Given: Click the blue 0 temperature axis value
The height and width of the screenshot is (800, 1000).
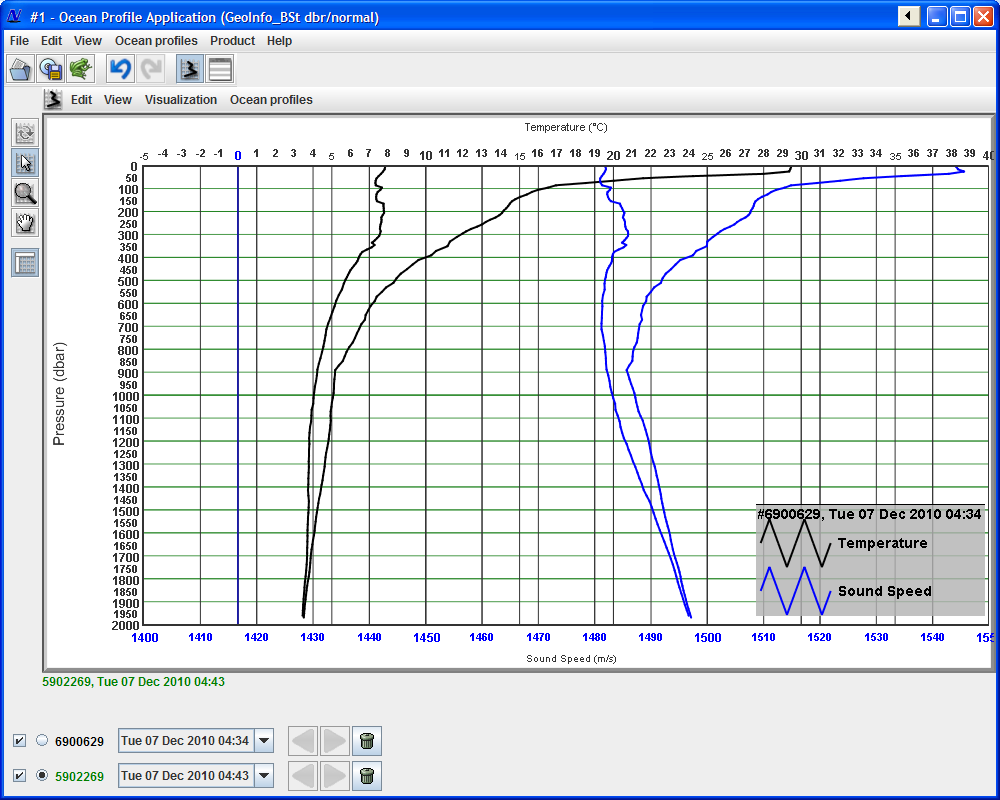Looking at the screenshot, I should 238,155.
